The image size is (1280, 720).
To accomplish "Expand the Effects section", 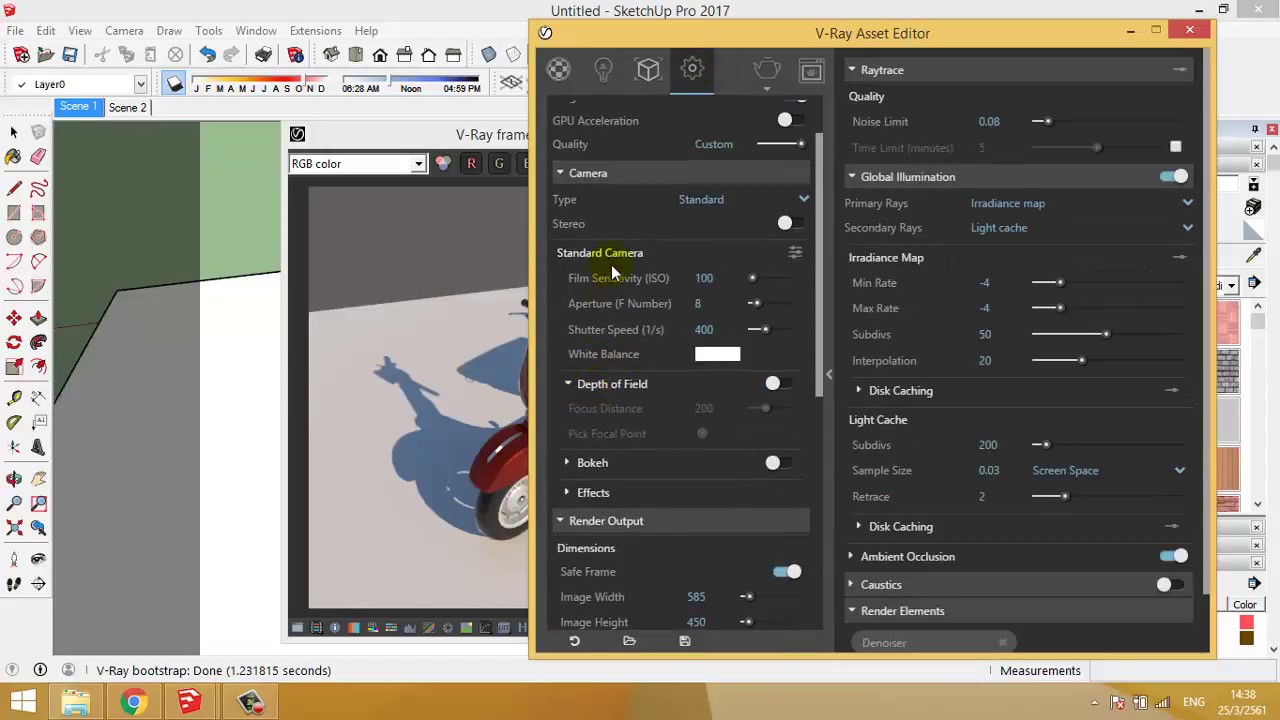I will click(567, 493).
